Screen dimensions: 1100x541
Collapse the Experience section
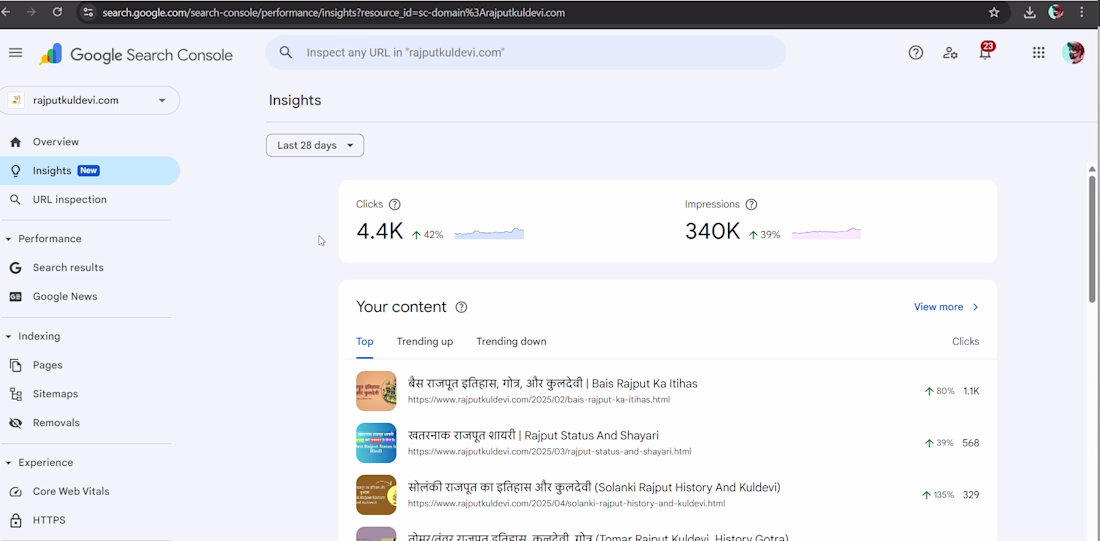tap(8, 462)
